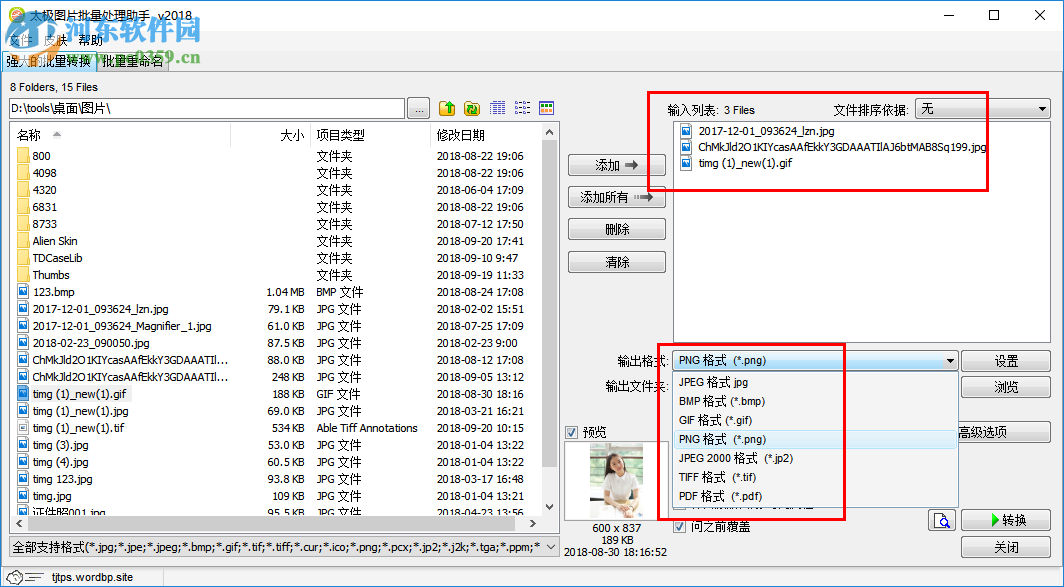Open the 皮肤 menu
1064x587 pixels.
click(56, 41)
